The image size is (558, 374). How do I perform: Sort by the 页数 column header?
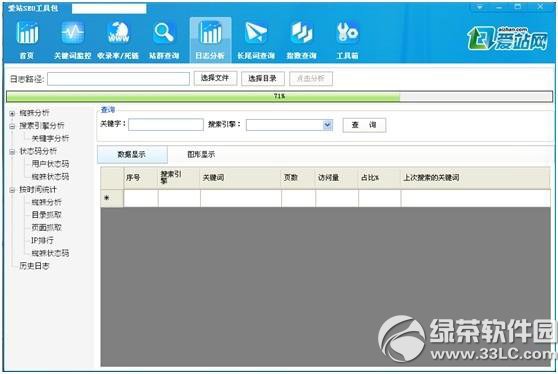[298, 178]
